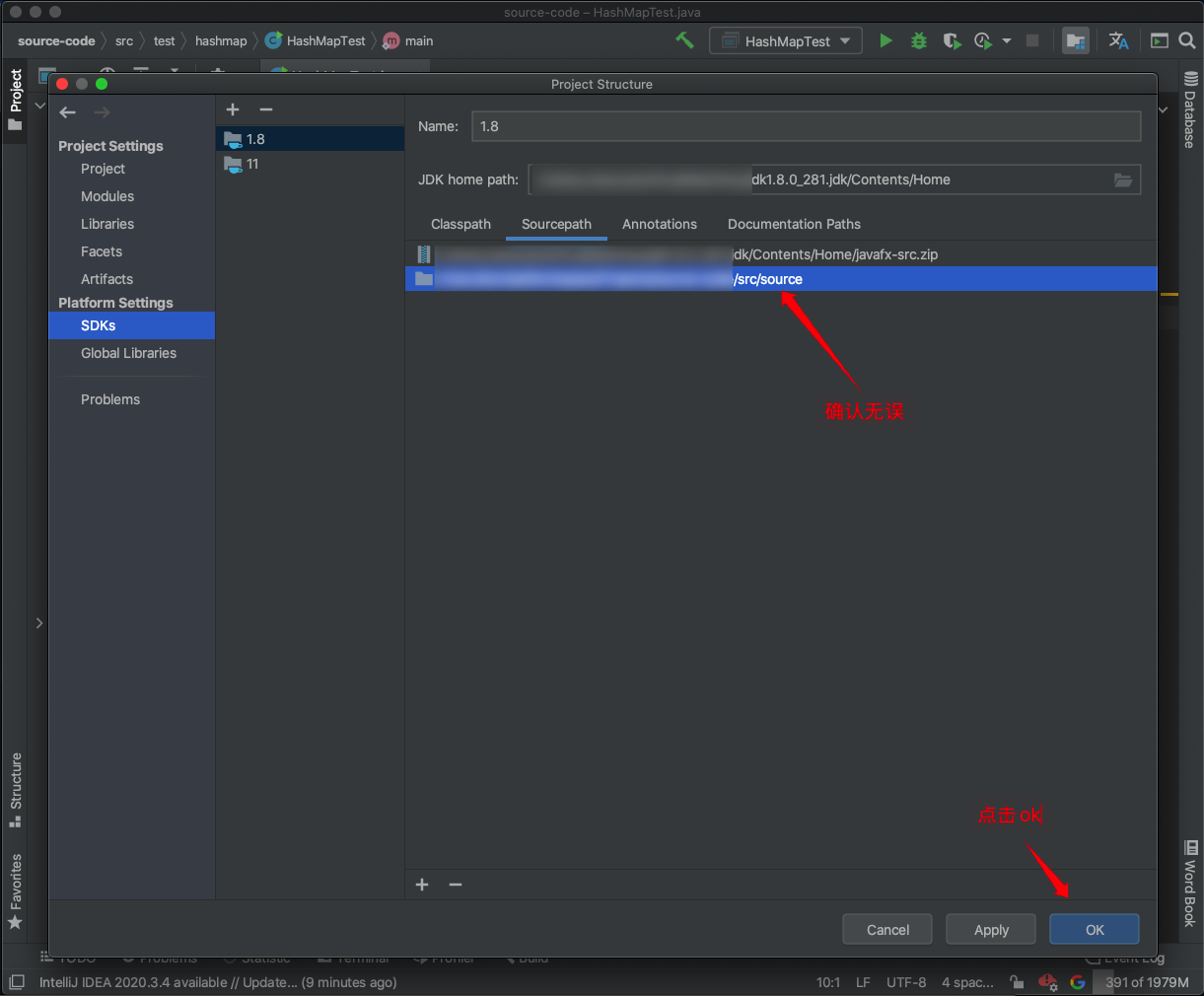This screenshot has width=1204, height=996.
Task: Confirm with the OK button
Action: [x=1095, y=929]
